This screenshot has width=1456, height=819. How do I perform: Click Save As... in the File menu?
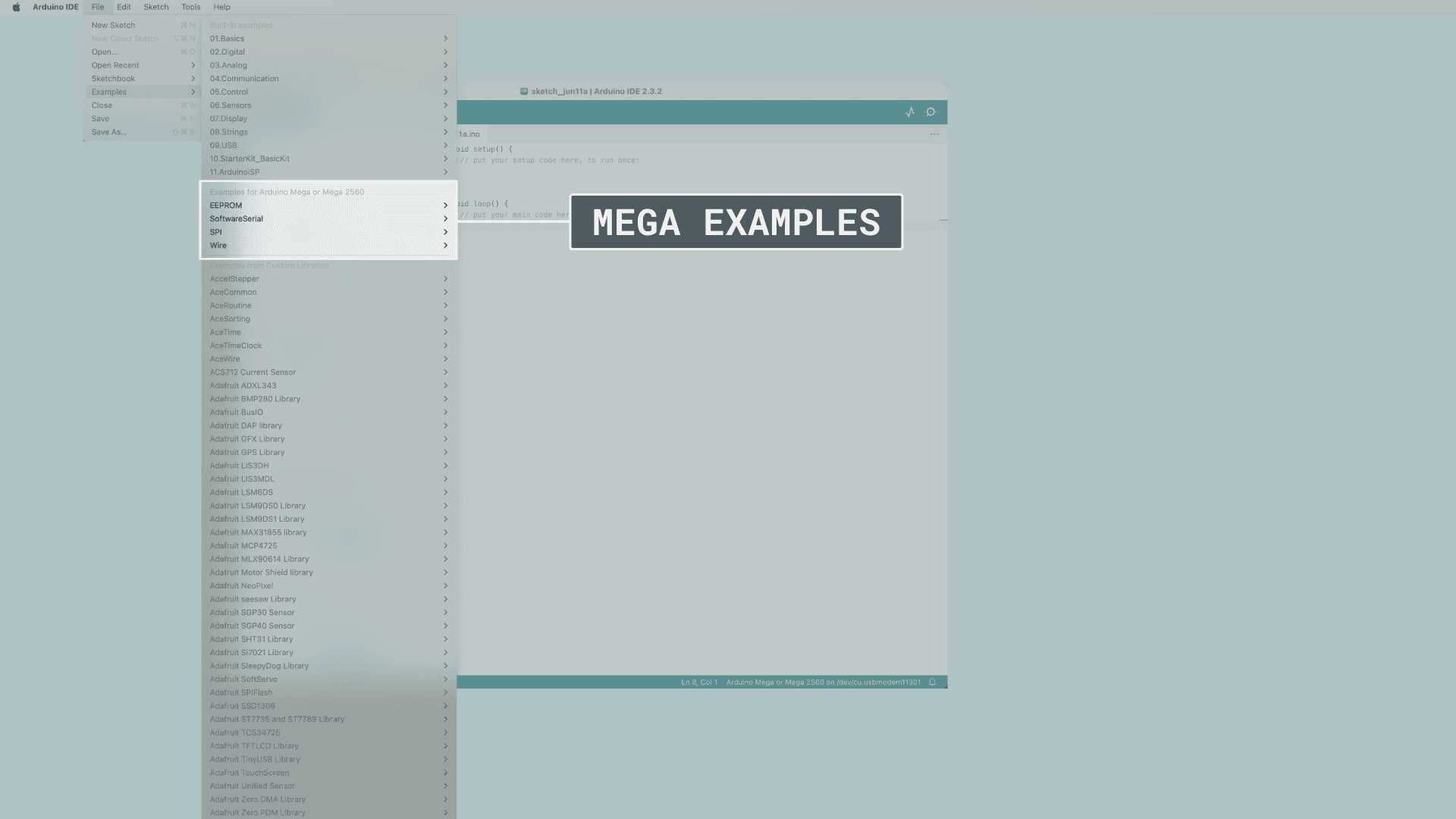pos(108,131)
